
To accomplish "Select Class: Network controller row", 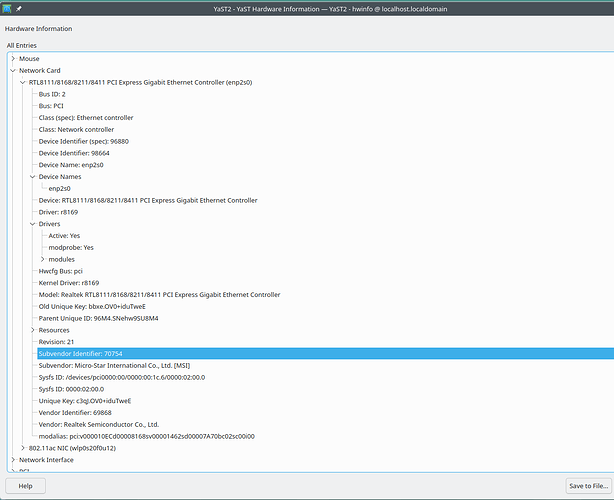I will coord(76,129).
